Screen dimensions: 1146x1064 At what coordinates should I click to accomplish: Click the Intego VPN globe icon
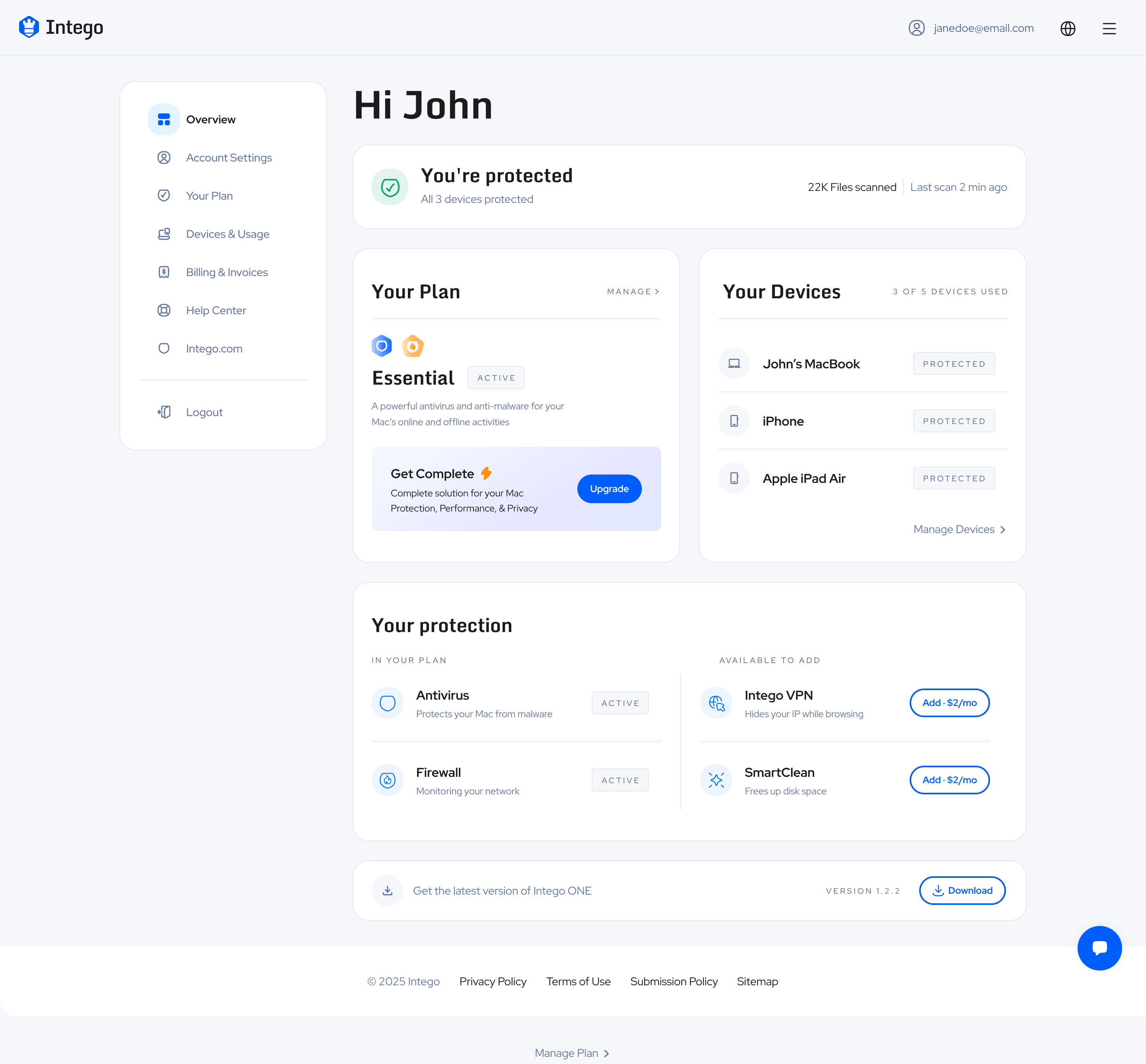point(716,703)
